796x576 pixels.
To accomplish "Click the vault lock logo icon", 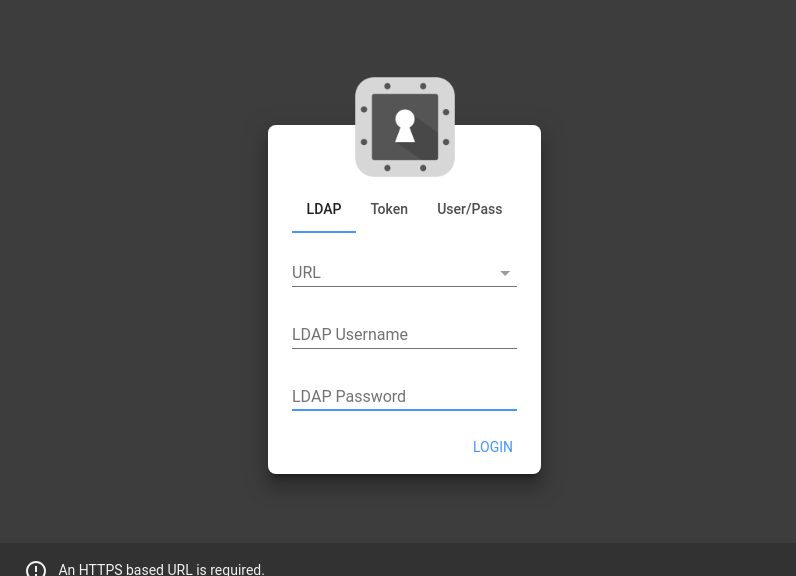I will pyautogui.click(x=405, y=127).
